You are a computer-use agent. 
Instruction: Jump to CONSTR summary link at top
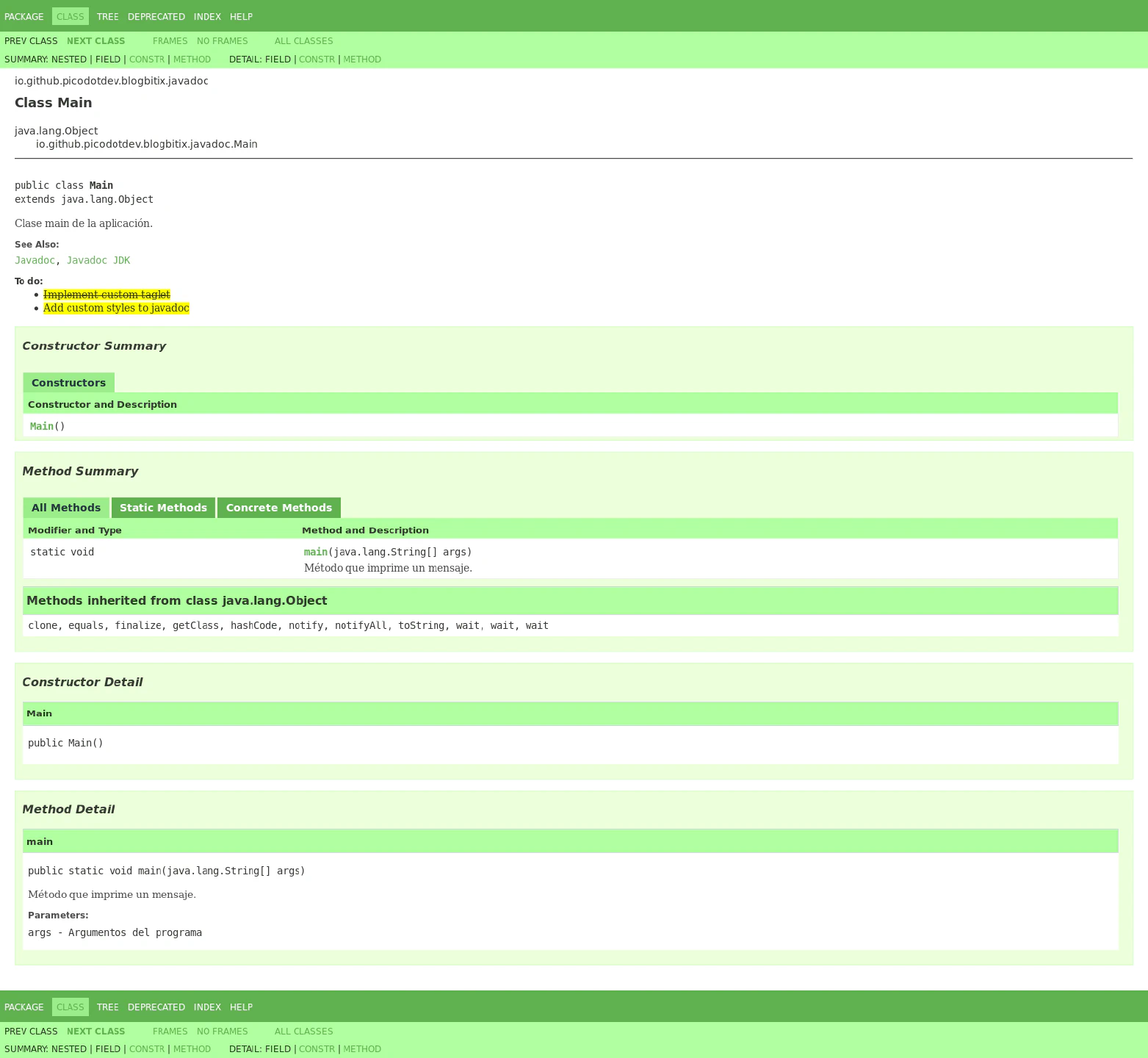click(x=147, y=60)
